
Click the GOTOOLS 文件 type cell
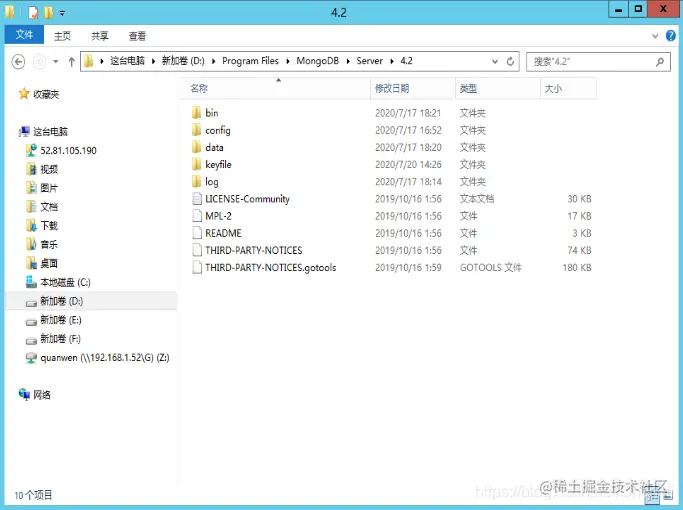[x=490, y=267]
